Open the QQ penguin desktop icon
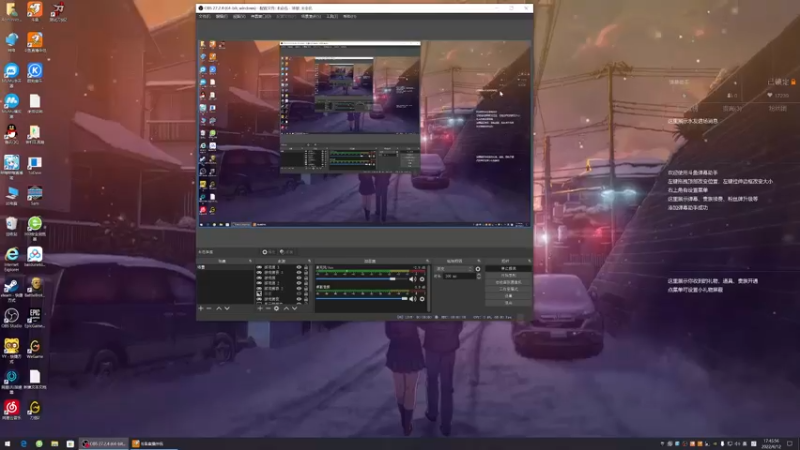800x450 pixels. pyautogui.click(x=11, y=134)
